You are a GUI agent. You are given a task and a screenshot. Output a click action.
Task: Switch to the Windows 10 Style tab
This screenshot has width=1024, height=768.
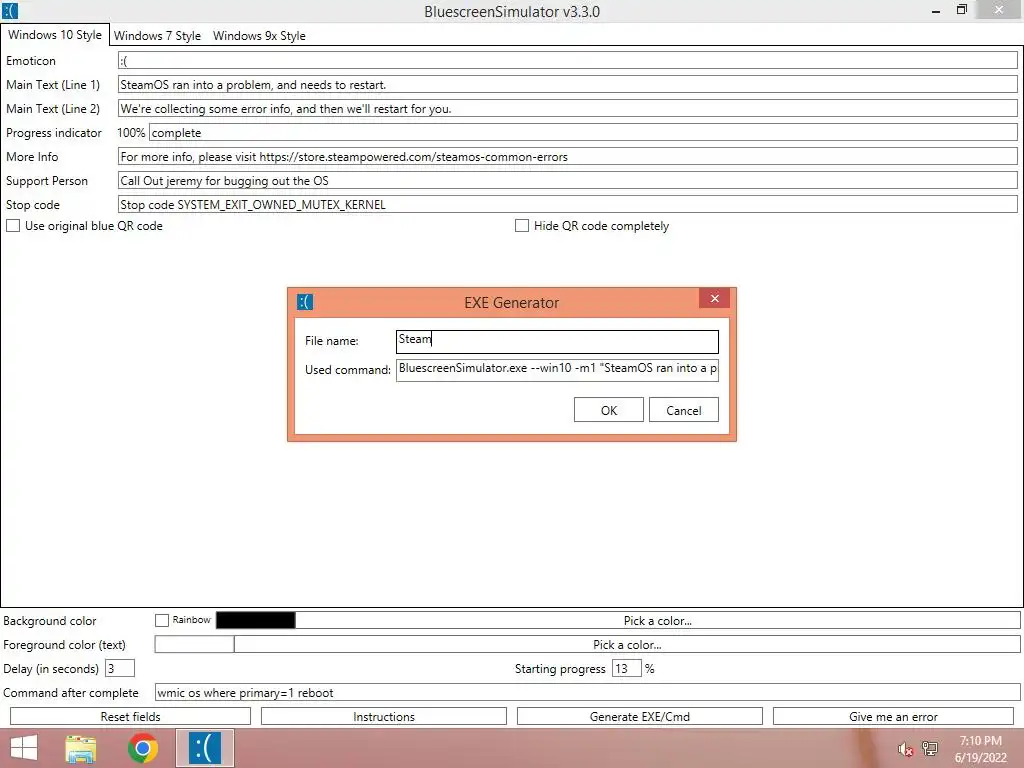pos(55,35)
